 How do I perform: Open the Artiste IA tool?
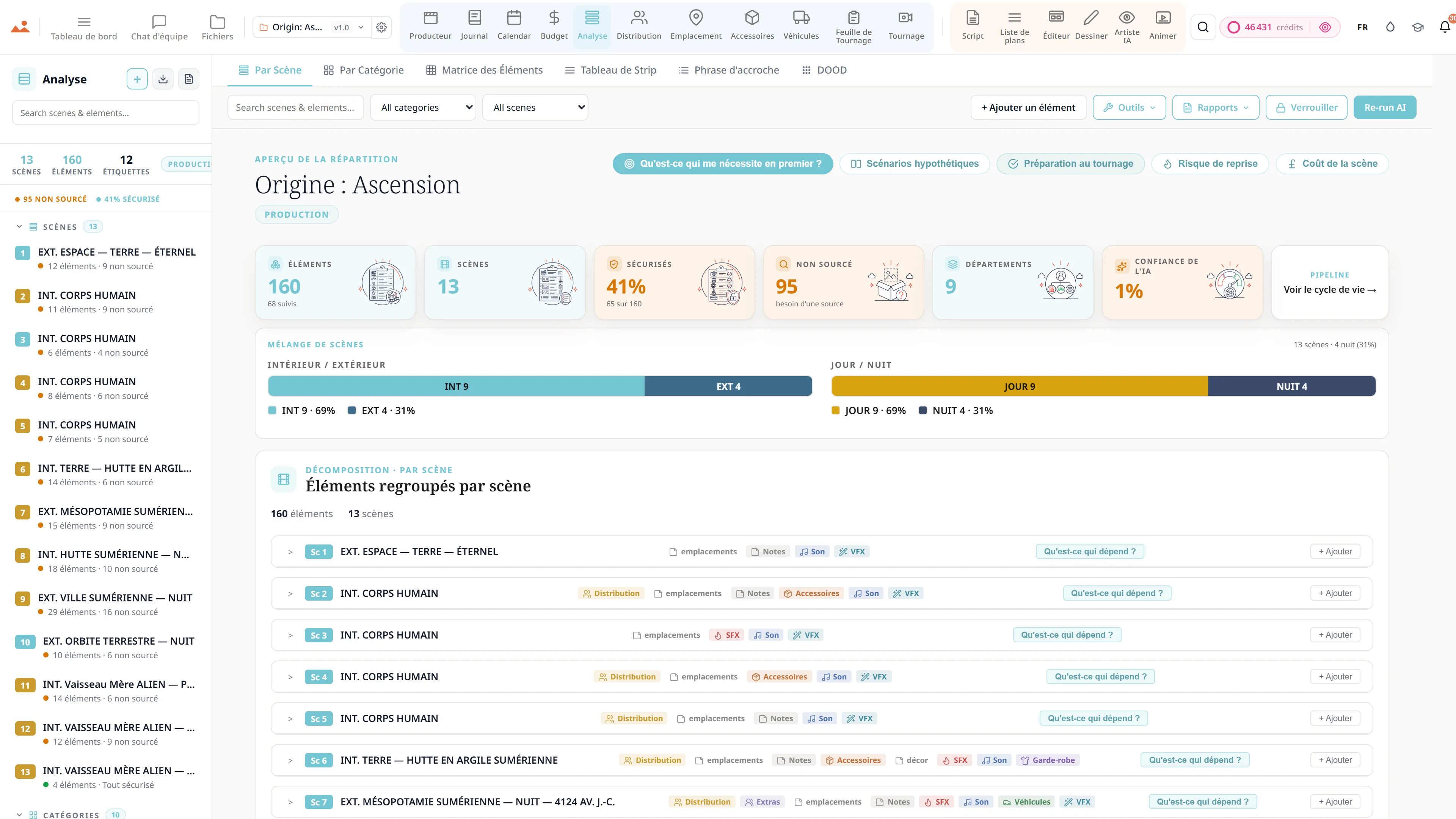[1127, 27]
